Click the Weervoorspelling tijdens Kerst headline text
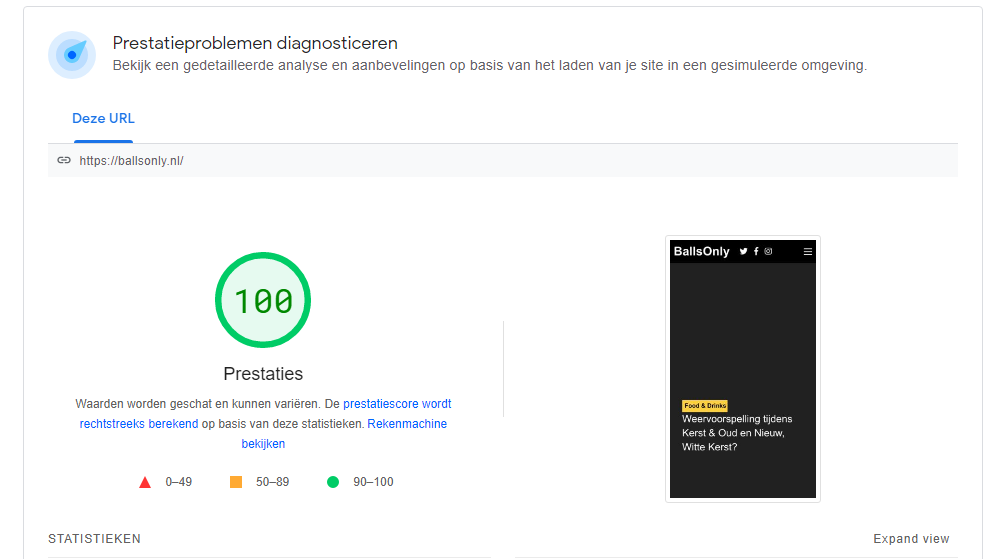This screenshot has width=989, height=559. click(737, 433)
